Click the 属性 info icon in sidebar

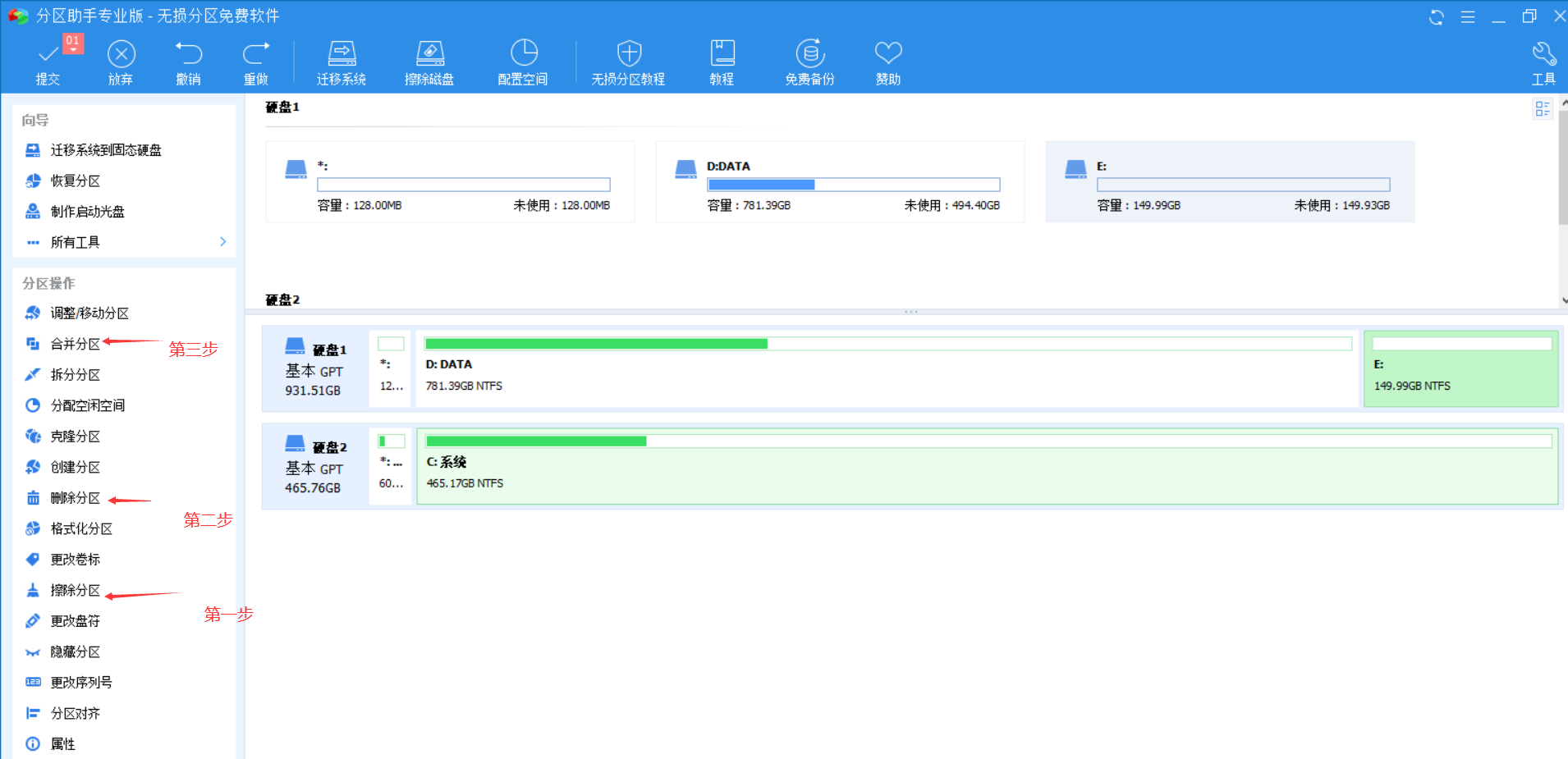[x=33, y=744]
